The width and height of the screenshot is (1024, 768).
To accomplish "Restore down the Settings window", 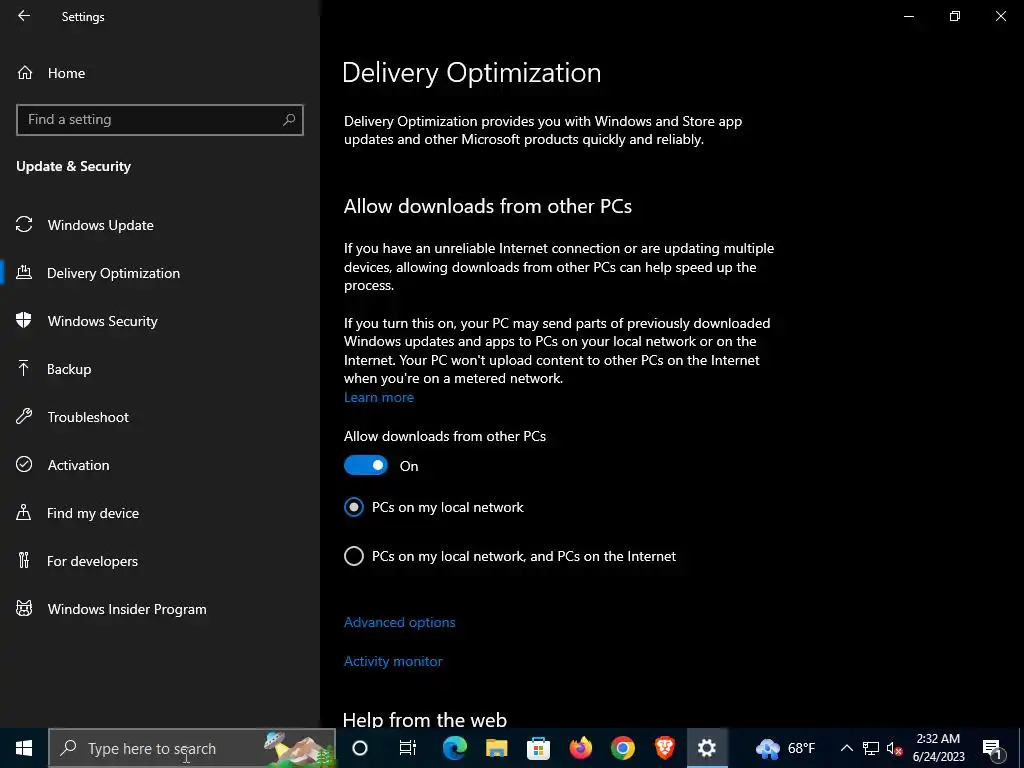I will coord(955,16).
